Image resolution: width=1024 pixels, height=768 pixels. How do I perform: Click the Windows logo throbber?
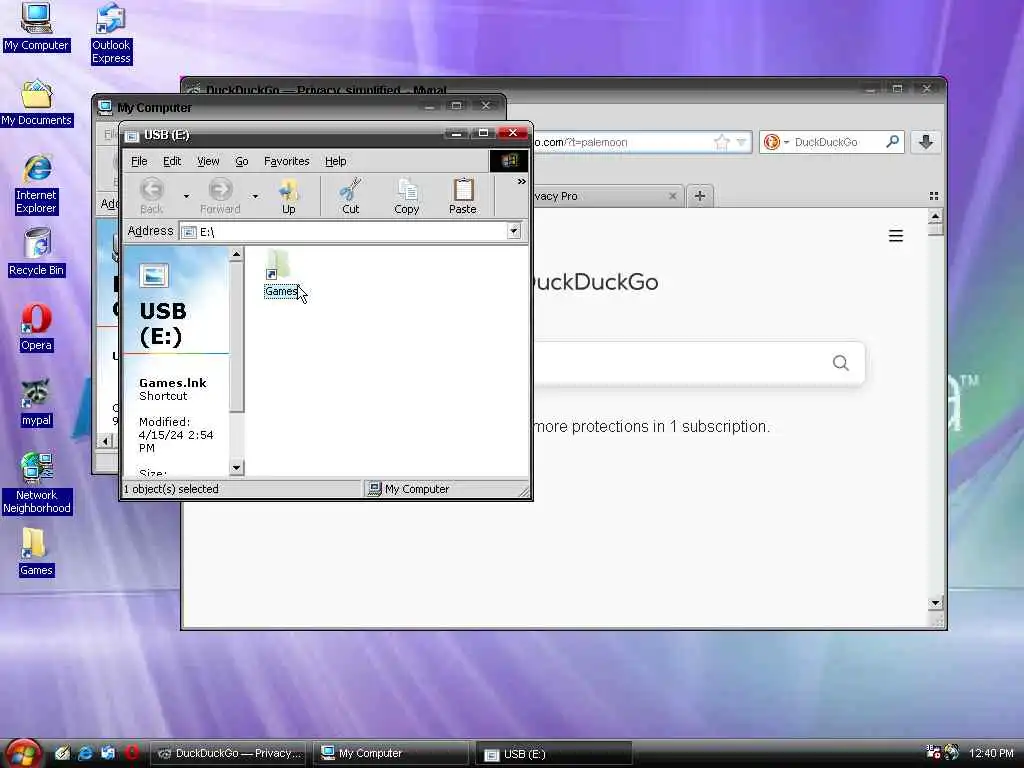[509, 161]
